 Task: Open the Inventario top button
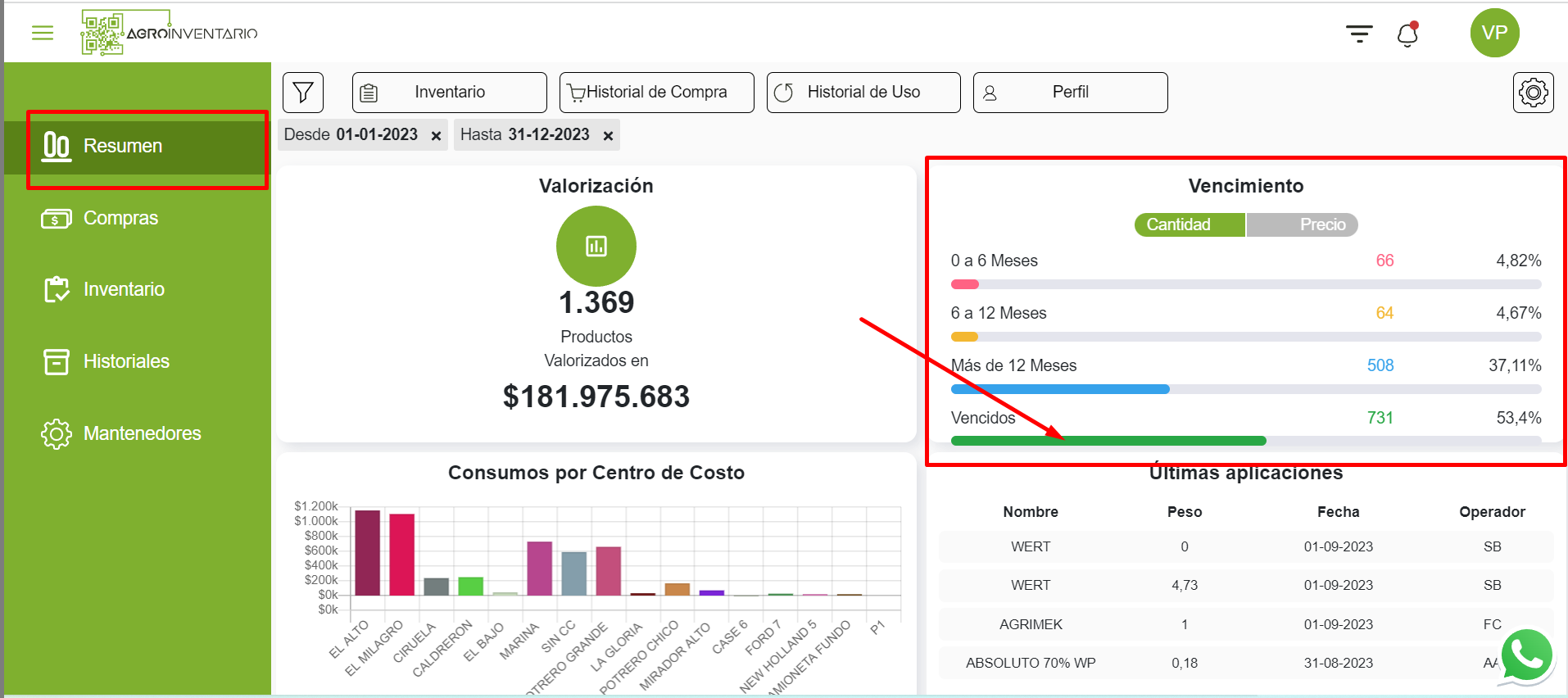pyautogui.click(x=449, y=93)
